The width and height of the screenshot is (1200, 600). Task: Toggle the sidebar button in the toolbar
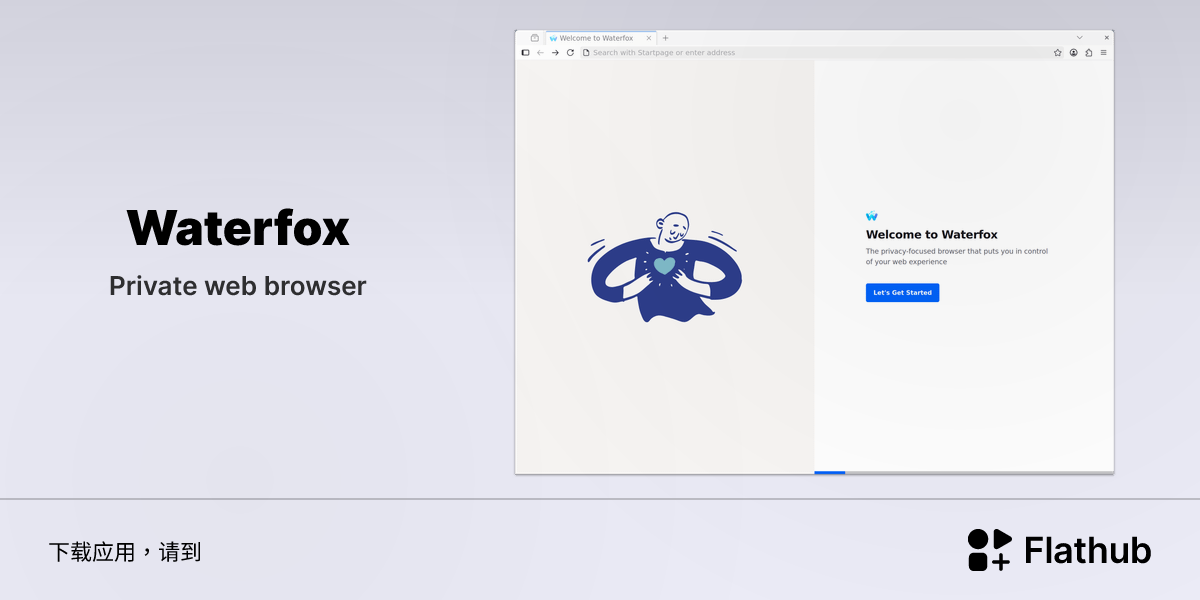click(x=525, y=52)
